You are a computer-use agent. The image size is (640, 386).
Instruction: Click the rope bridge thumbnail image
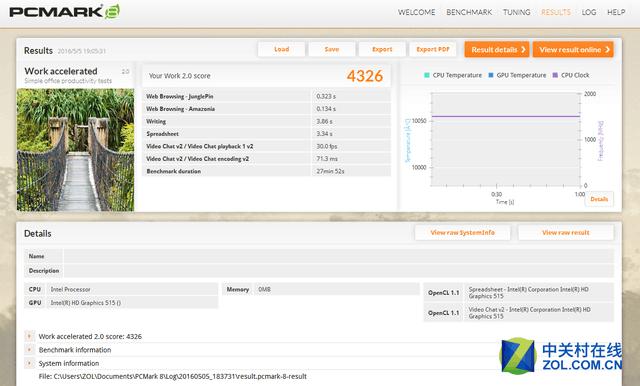pos(76,150)
